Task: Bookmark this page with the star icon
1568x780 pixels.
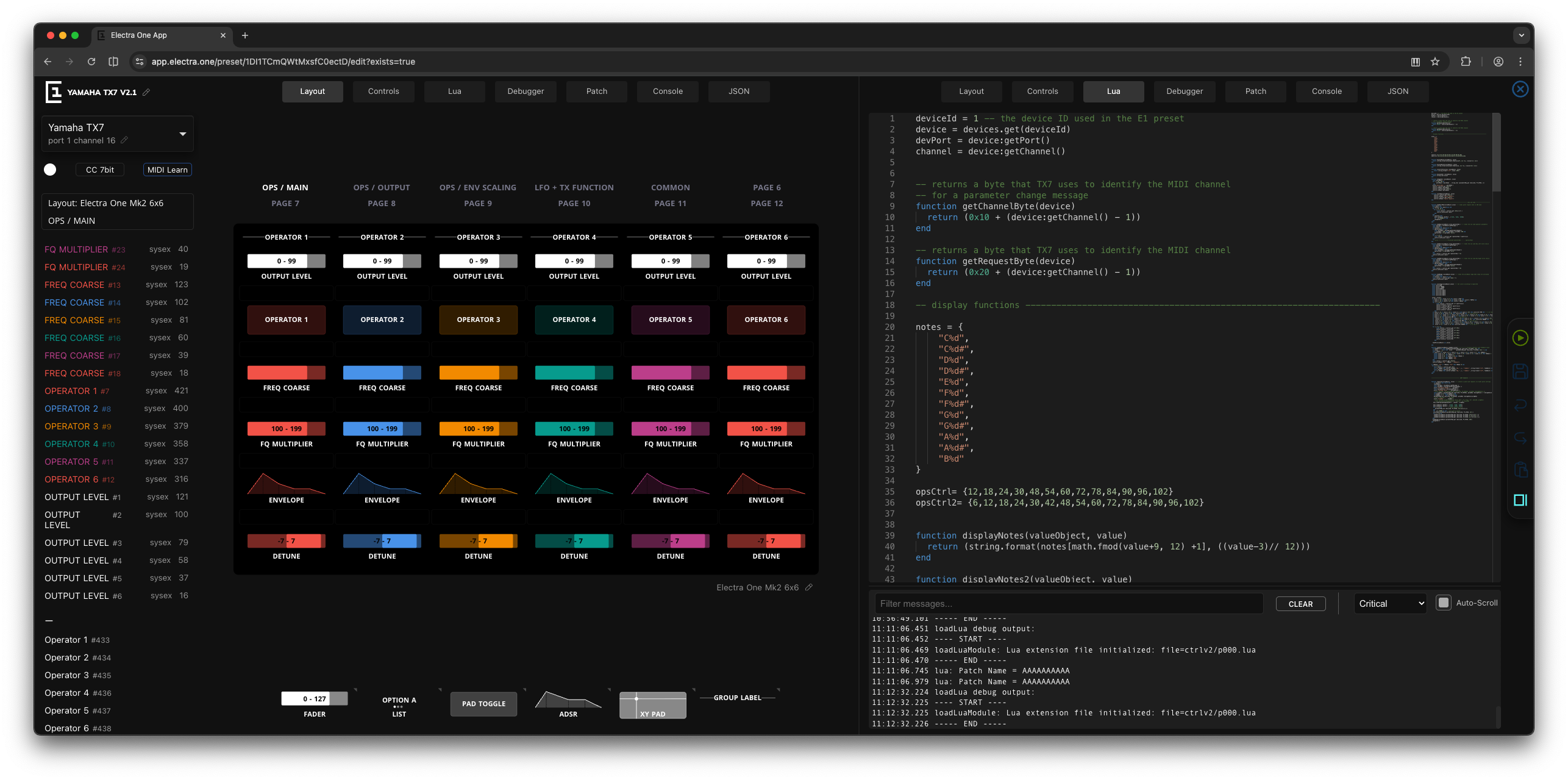Action: (1435, 62)
